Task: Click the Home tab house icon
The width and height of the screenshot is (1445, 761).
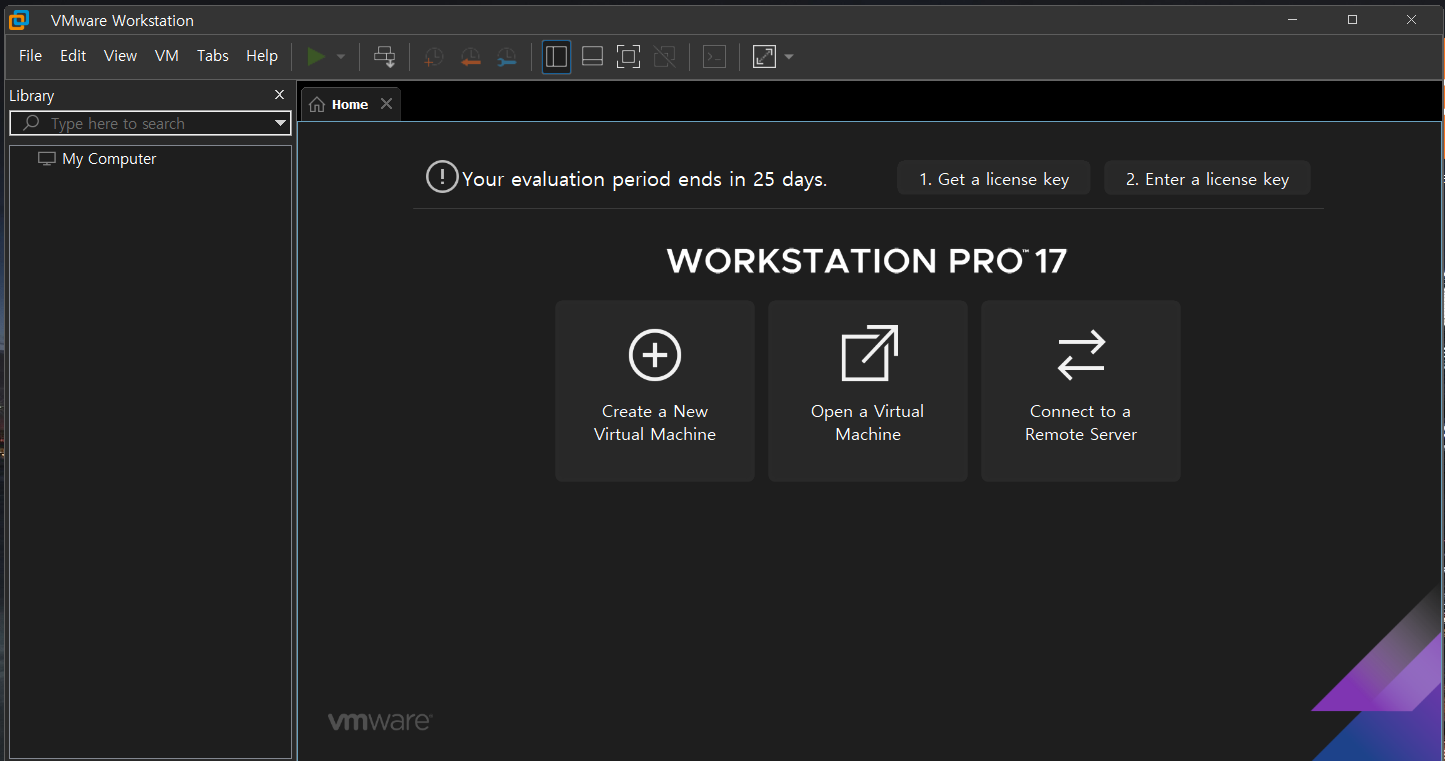Action: (317, 105)
